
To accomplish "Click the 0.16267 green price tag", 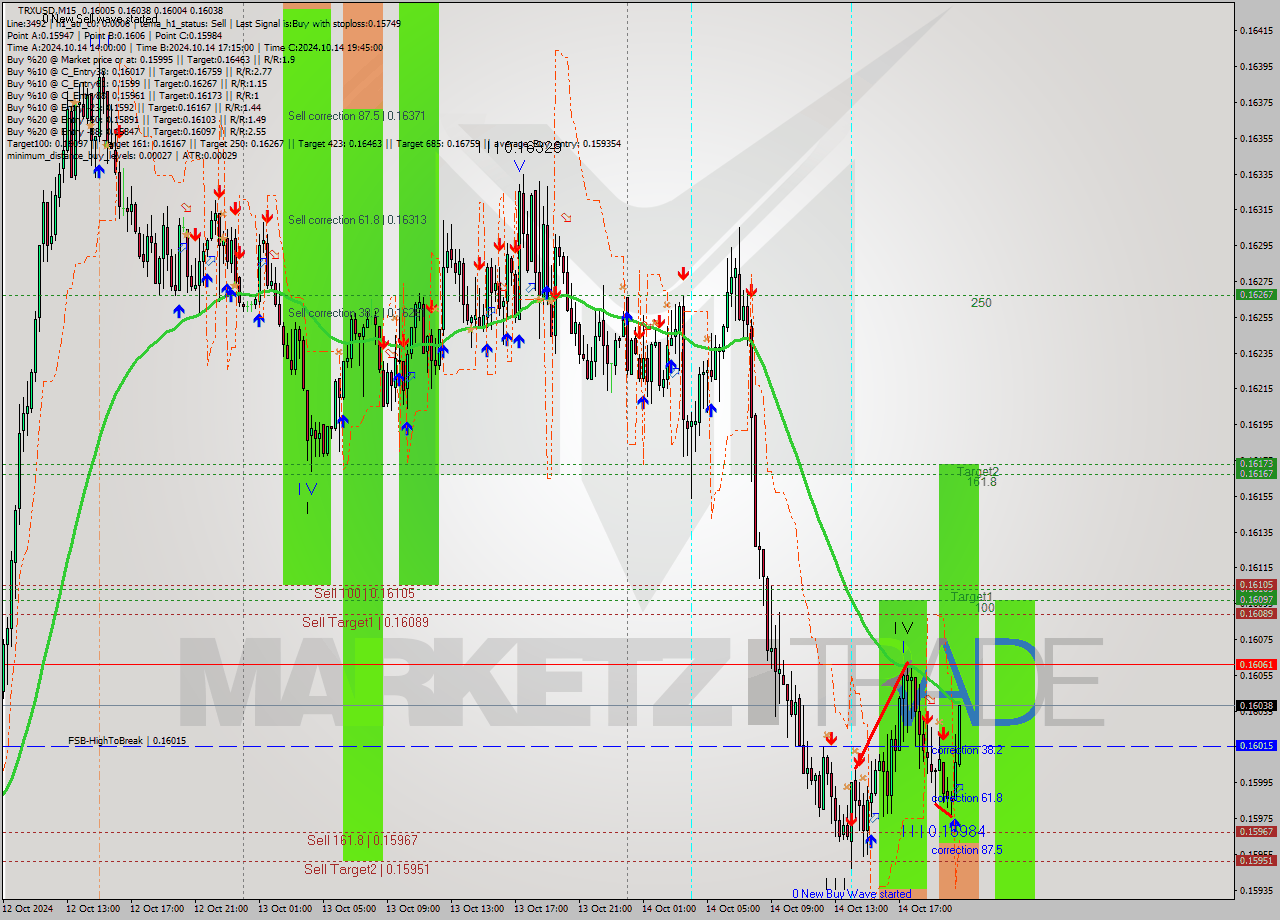I will pos(1256,295).
